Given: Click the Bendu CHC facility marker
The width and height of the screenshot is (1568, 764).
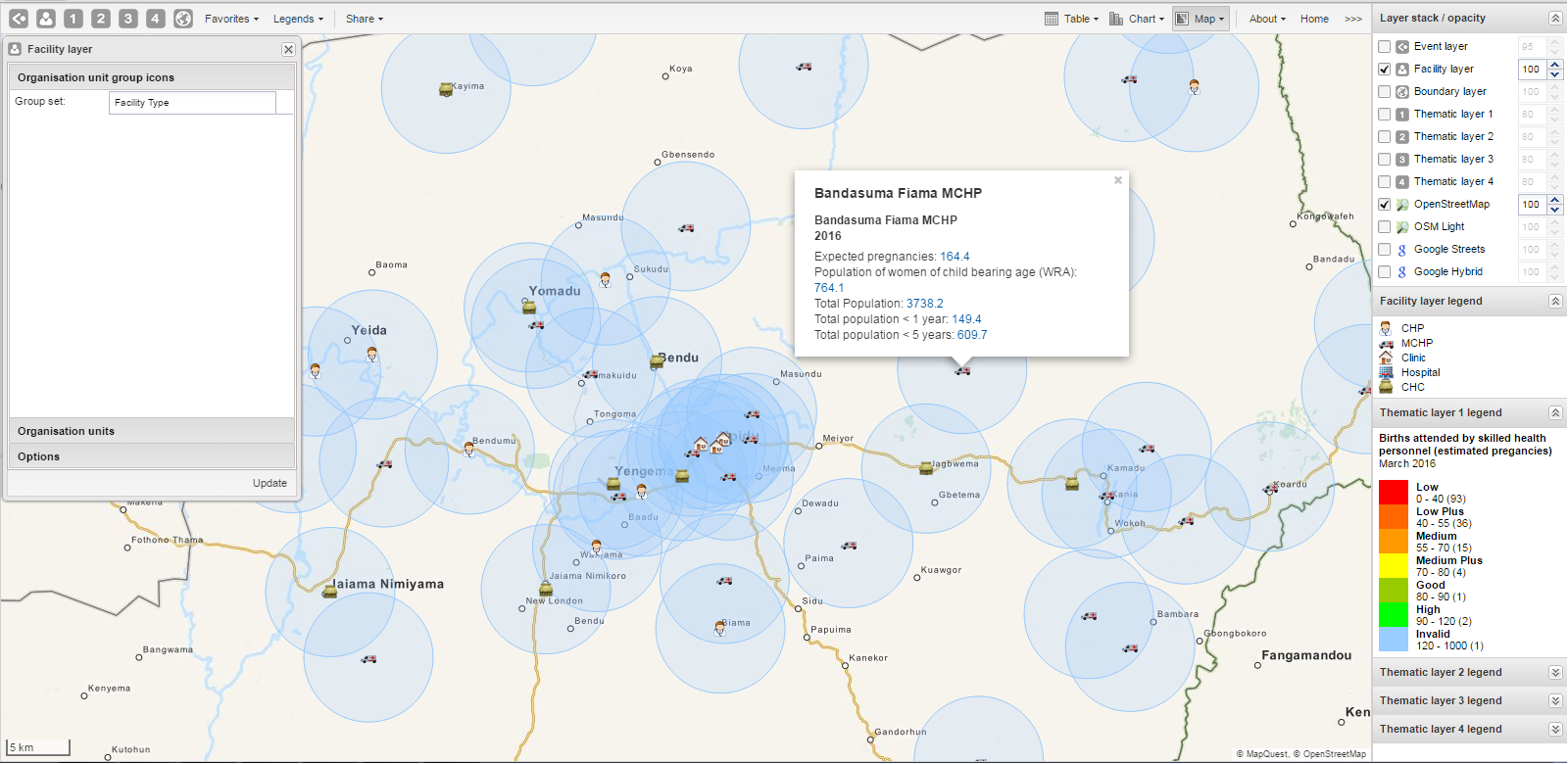Looking at the screenshot, I should tap(658, 362).
